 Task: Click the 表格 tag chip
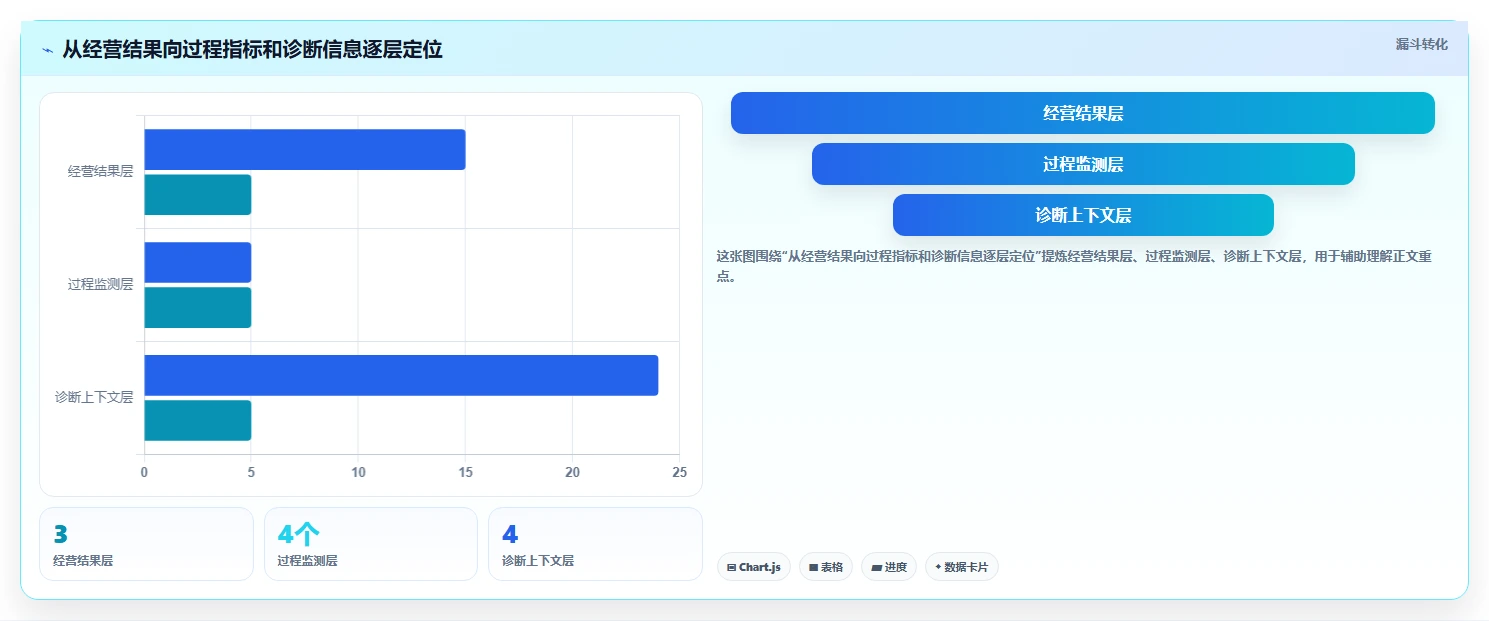click(x=825, y=567)
